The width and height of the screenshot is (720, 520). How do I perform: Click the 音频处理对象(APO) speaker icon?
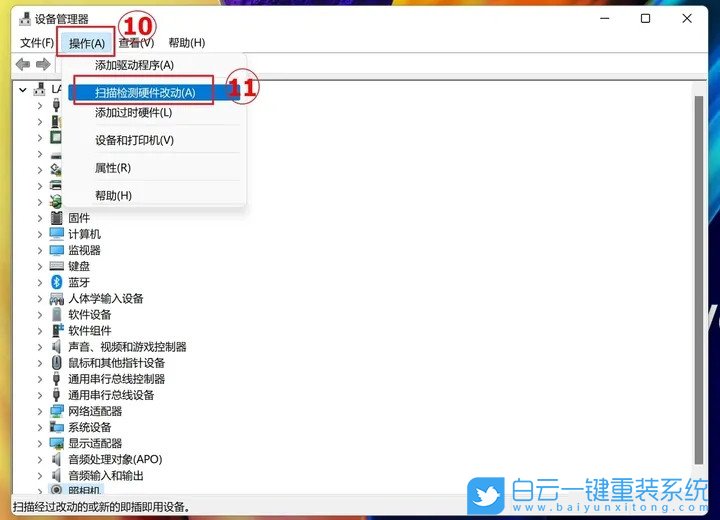(56, 459)
